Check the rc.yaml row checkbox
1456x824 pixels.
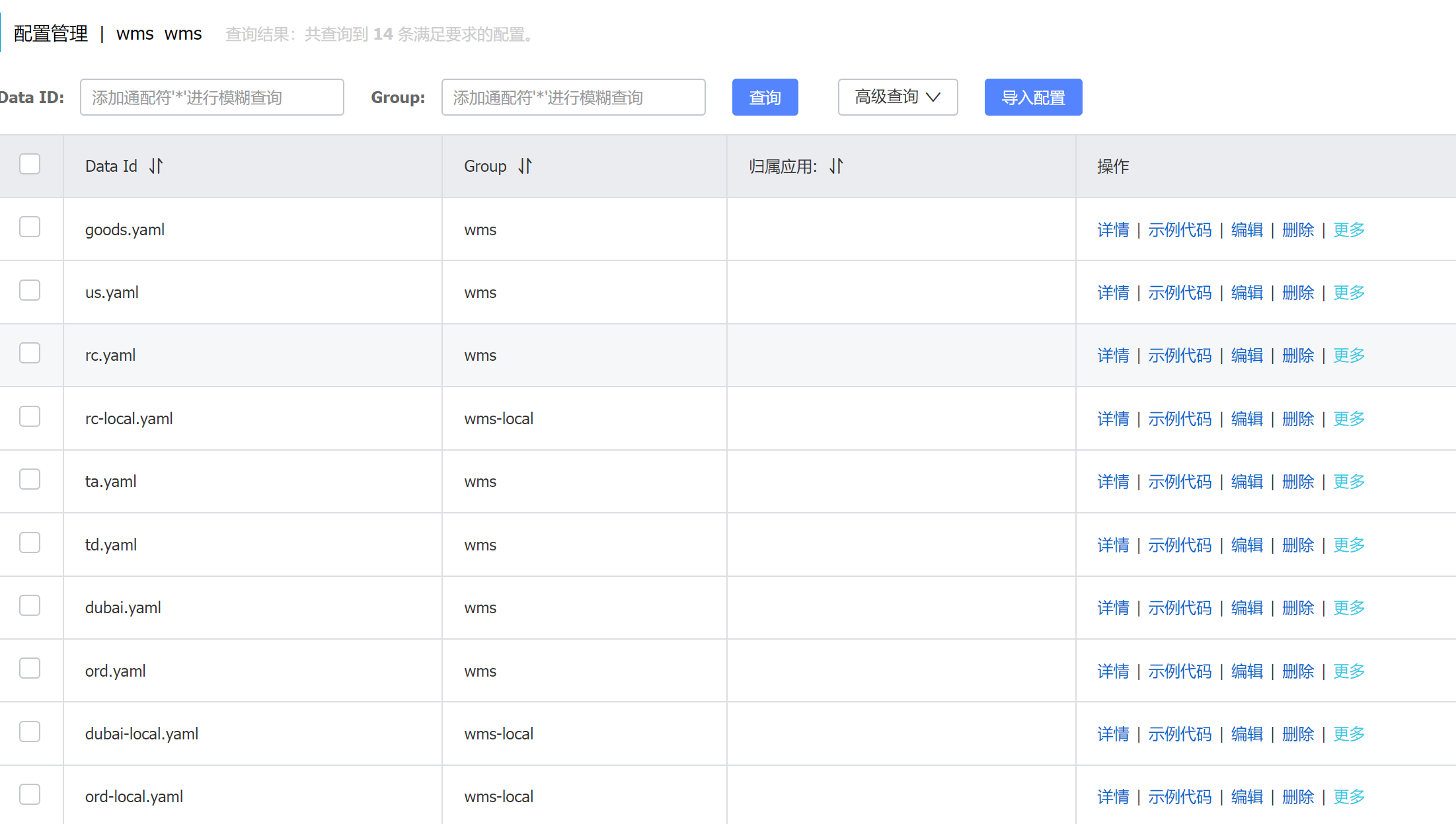point(30,353)
